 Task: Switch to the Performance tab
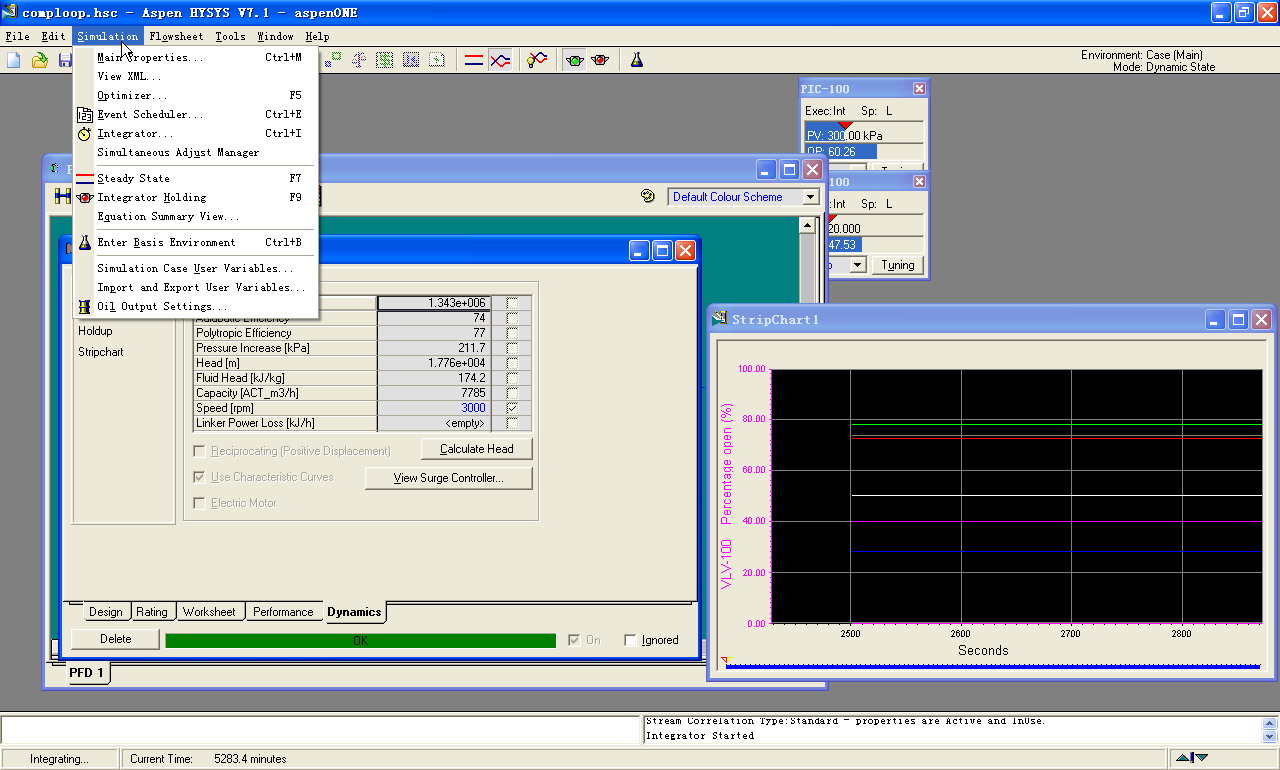[x=283, y=612]
